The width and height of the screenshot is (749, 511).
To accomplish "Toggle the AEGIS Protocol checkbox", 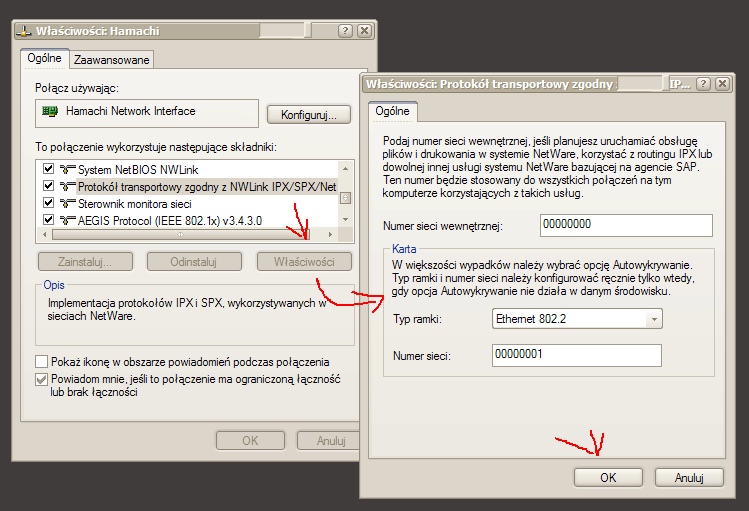I will coord(48,220).
